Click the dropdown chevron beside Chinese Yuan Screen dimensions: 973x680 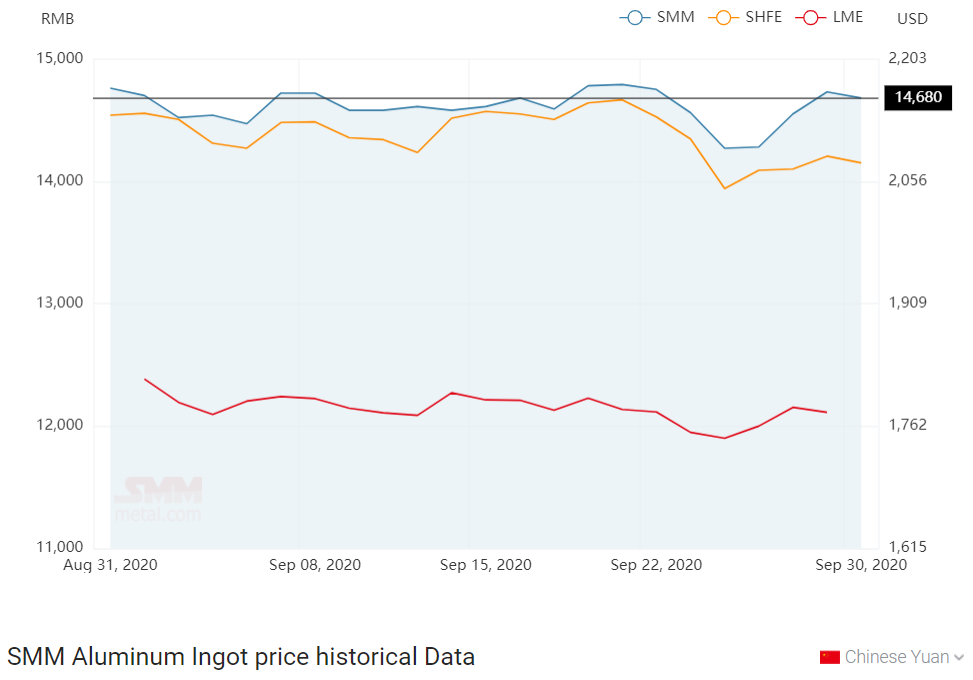(959, 658)
